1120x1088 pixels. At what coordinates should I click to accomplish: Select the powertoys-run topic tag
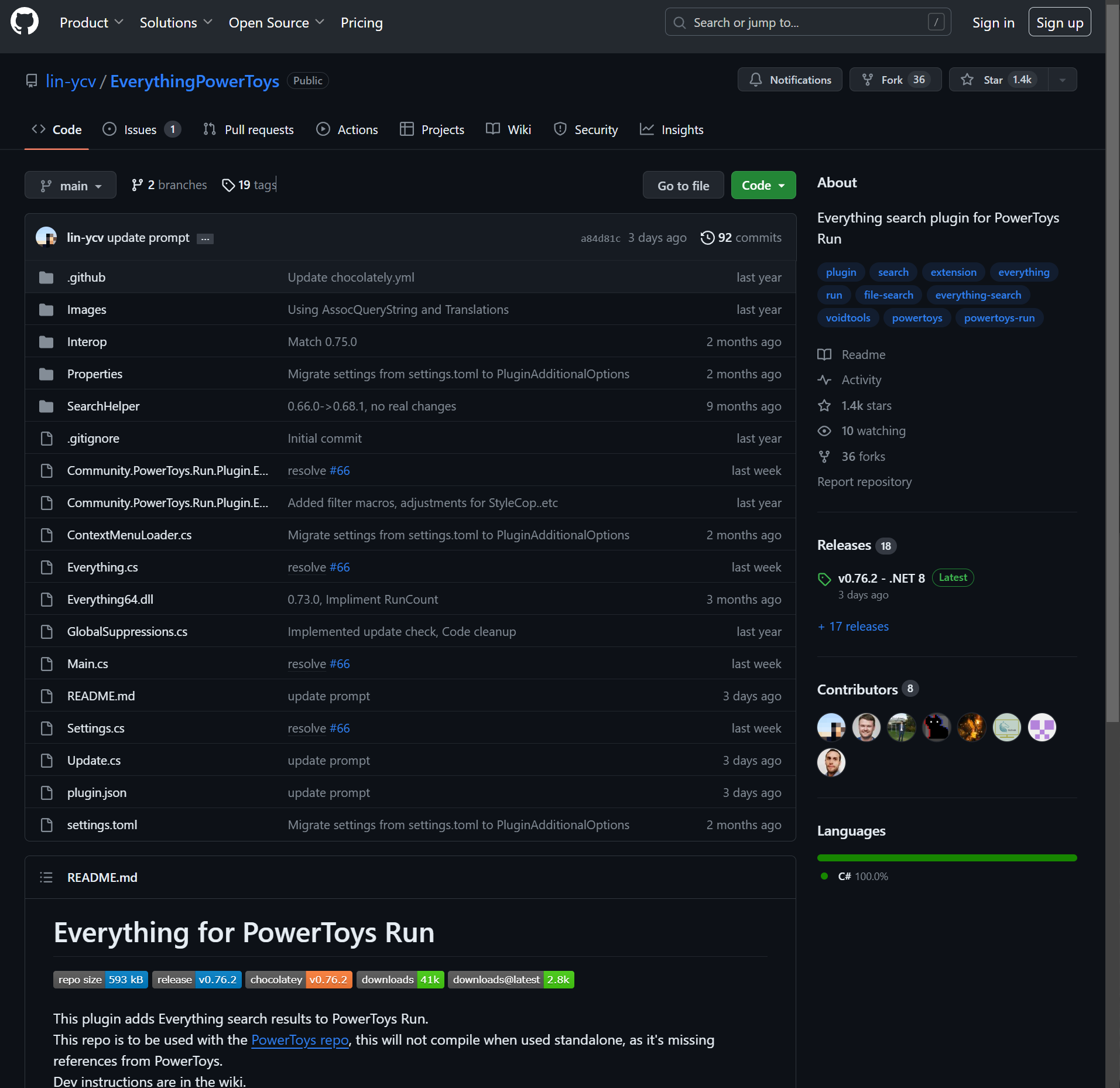click(999, 318)
